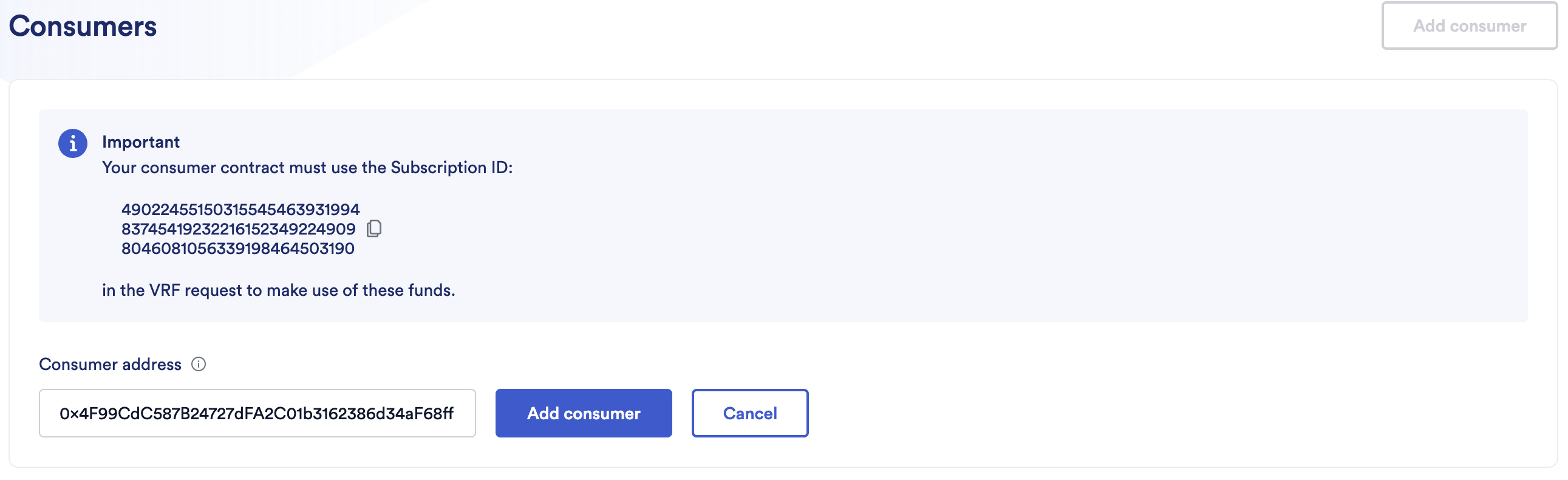This screenshot has width=1568, height=480.
Task: Click empty card area right of Cancel
Action: click(1156, 413)
